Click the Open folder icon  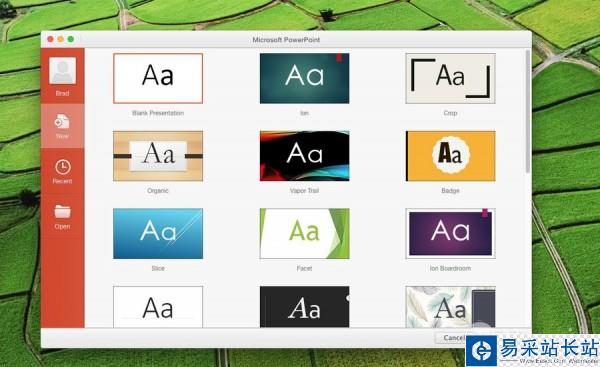coord(62,212)
